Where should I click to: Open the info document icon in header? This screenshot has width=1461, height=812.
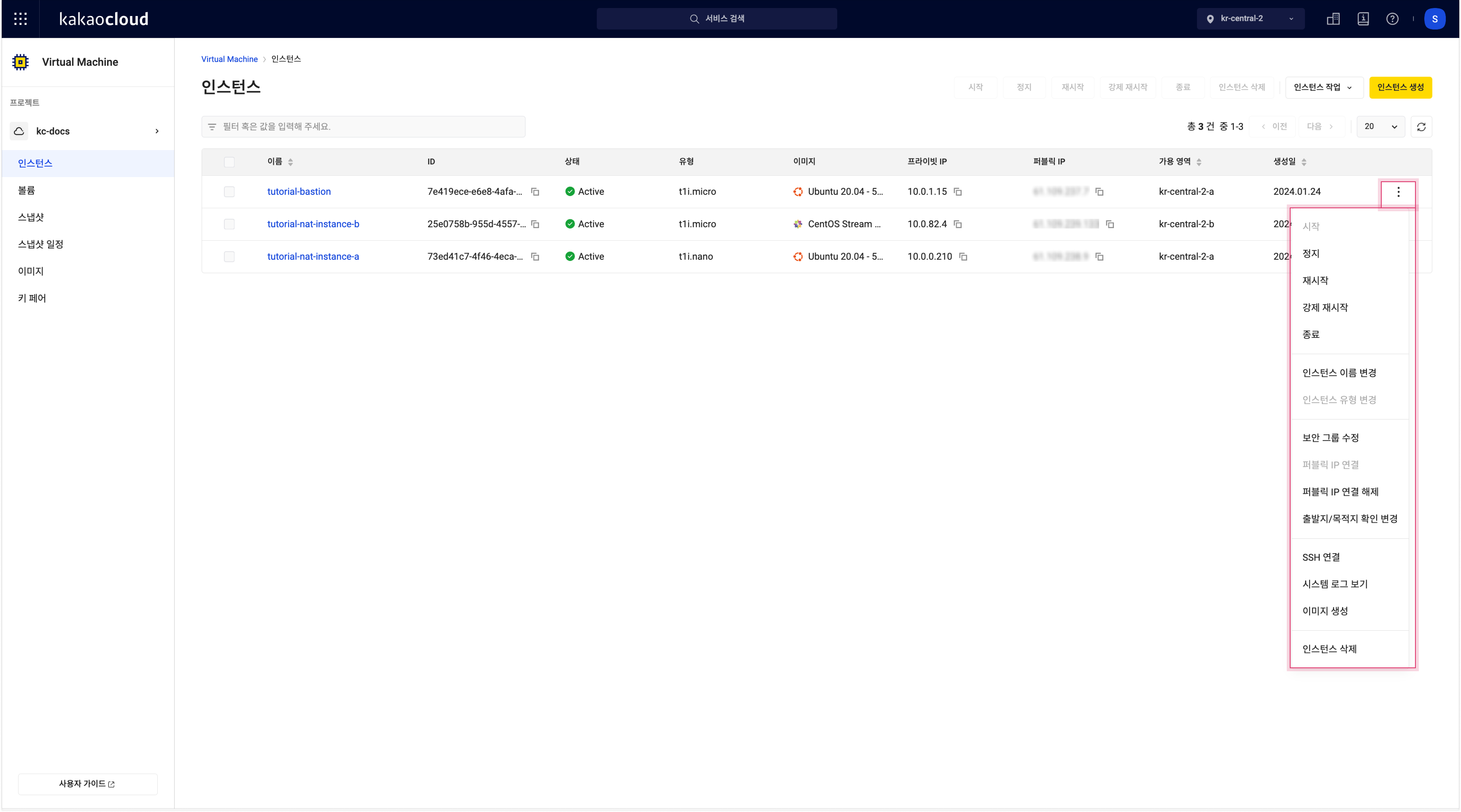(1363, 19)
